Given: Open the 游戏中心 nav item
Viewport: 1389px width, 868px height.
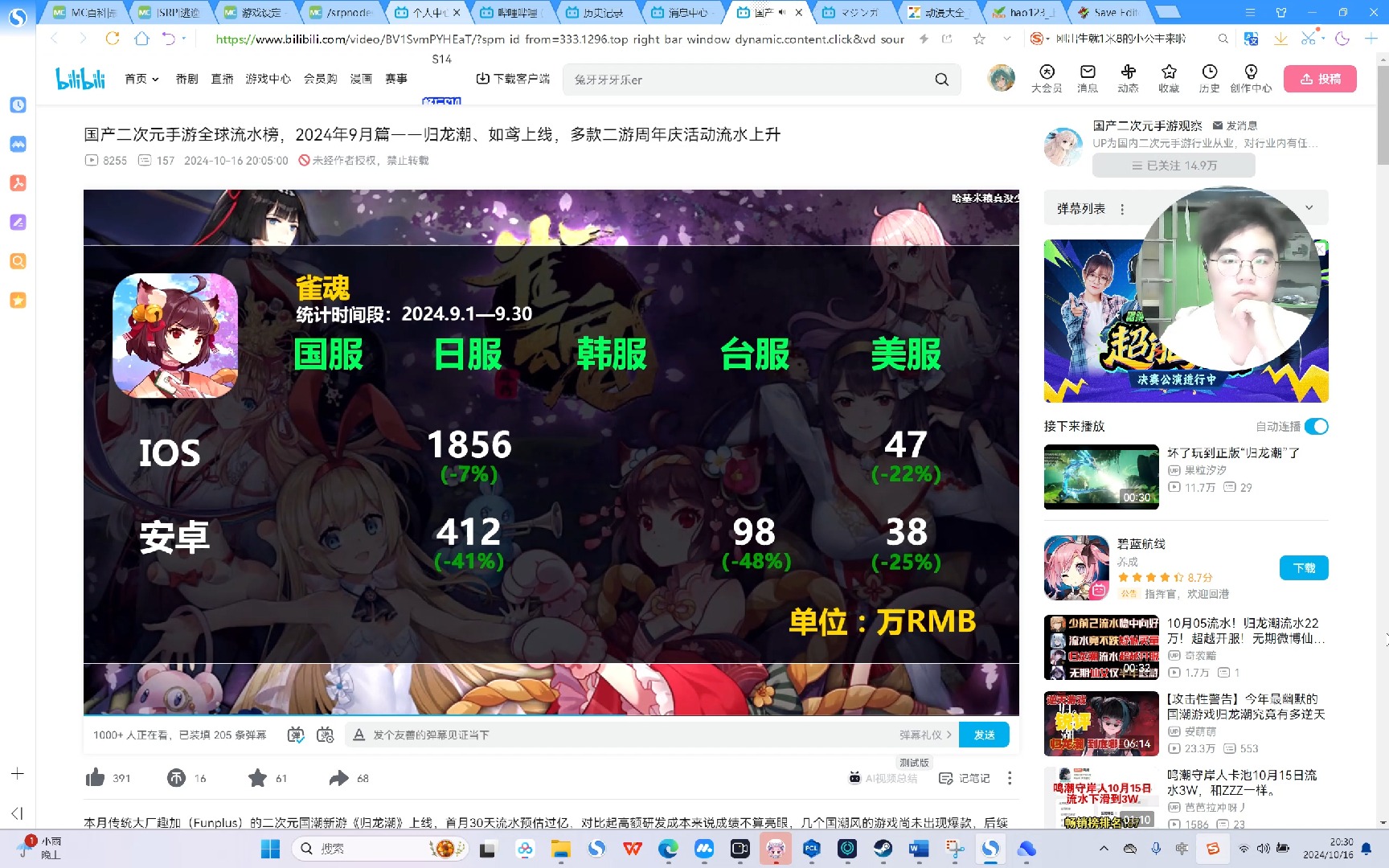Looking at the screenshot, I should [x=268, y=79].
